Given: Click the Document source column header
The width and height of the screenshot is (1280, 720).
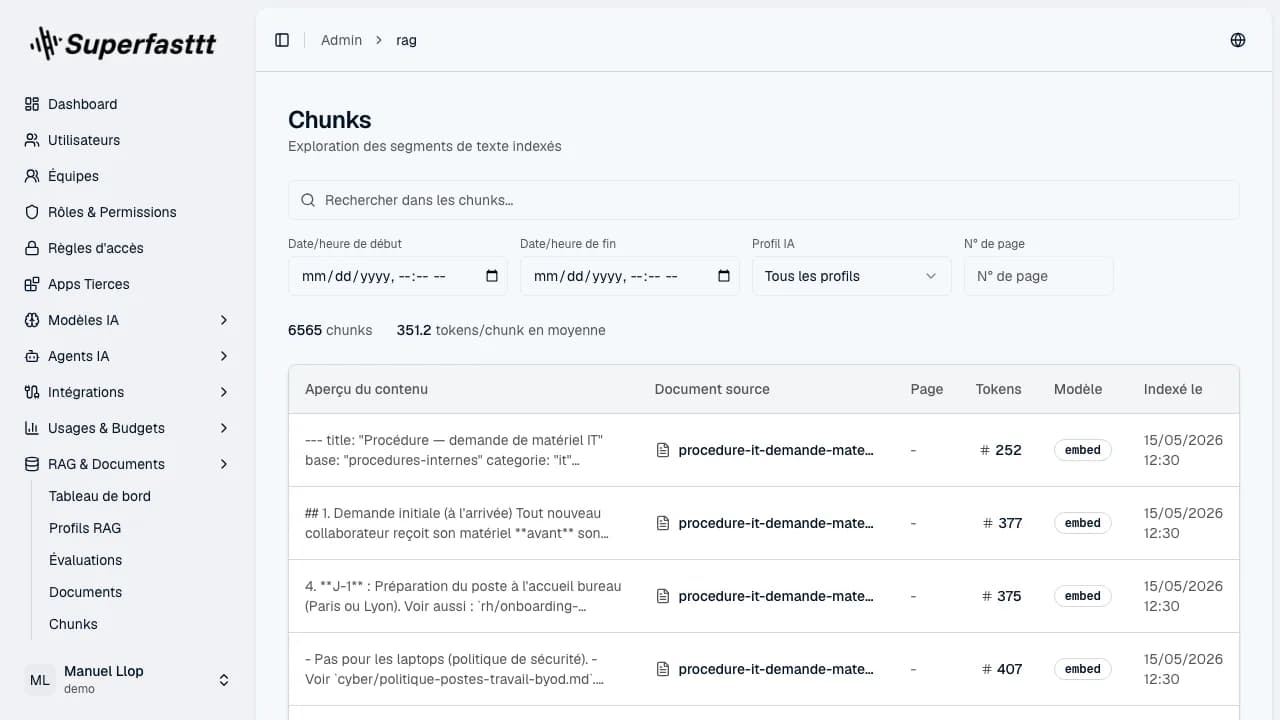Looking at the screenshot, I should [x=712, y=389].
